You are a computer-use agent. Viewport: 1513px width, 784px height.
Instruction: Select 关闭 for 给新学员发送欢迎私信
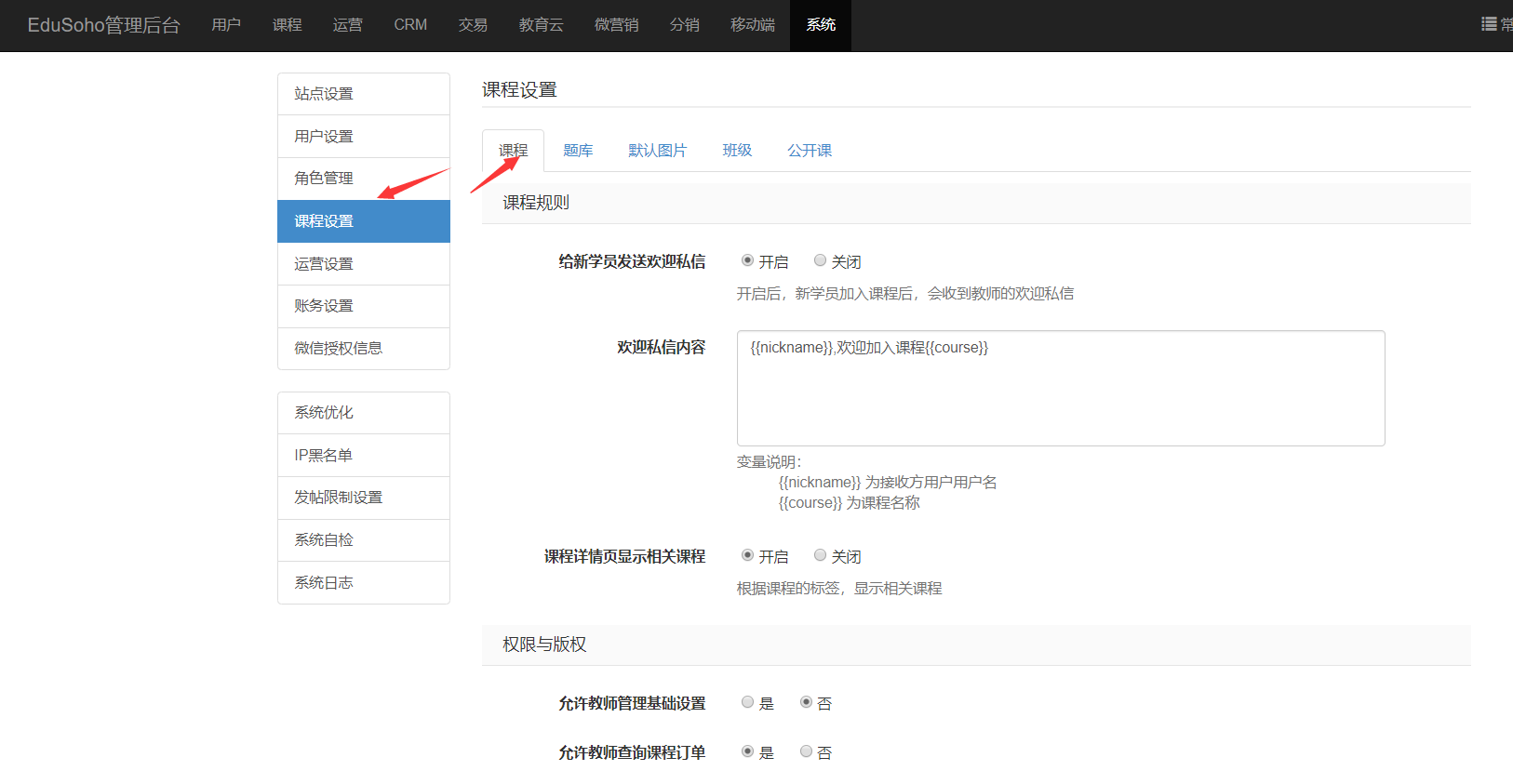tap(820, 261)
